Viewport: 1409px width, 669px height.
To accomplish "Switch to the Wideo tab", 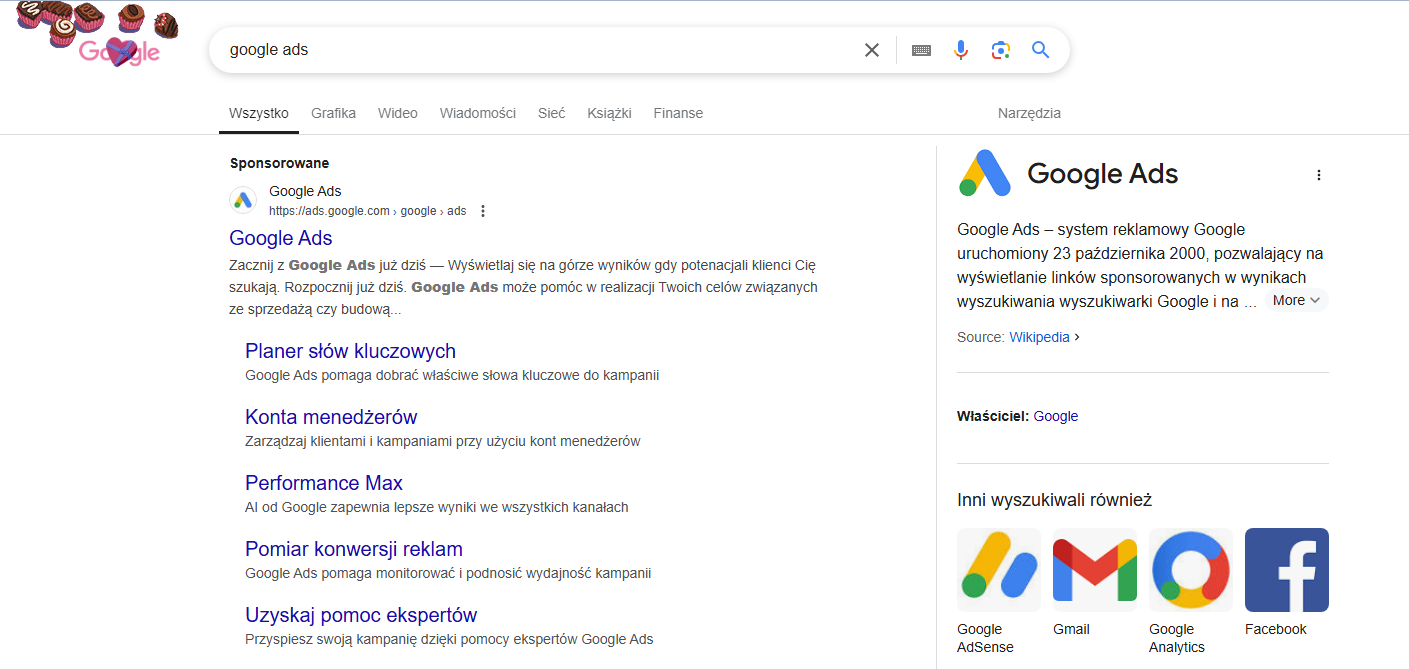I will pyautogui.click(x=398, y=113).
